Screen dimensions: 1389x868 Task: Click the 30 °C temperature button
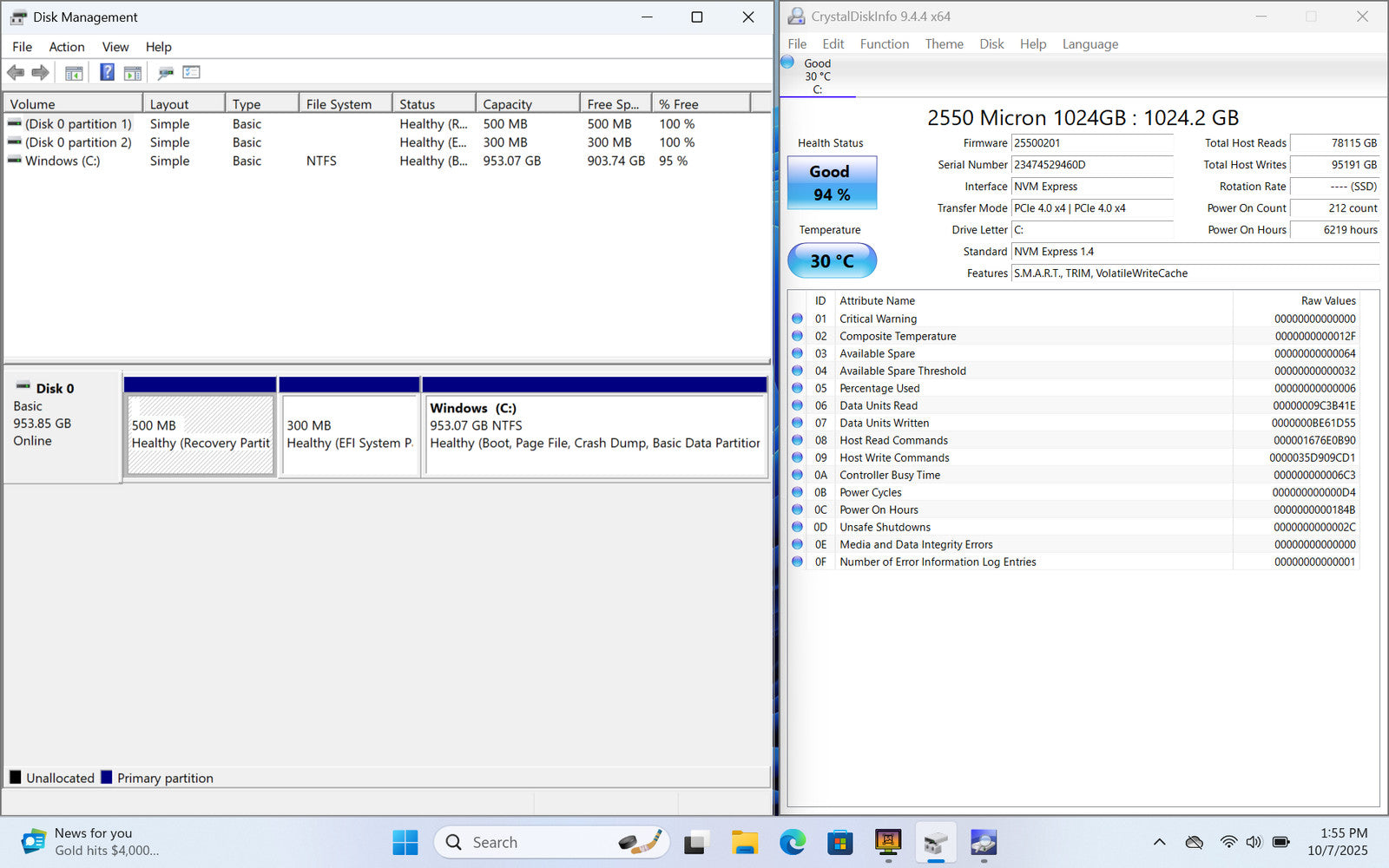pyautogui.click(x=832, y=260)
